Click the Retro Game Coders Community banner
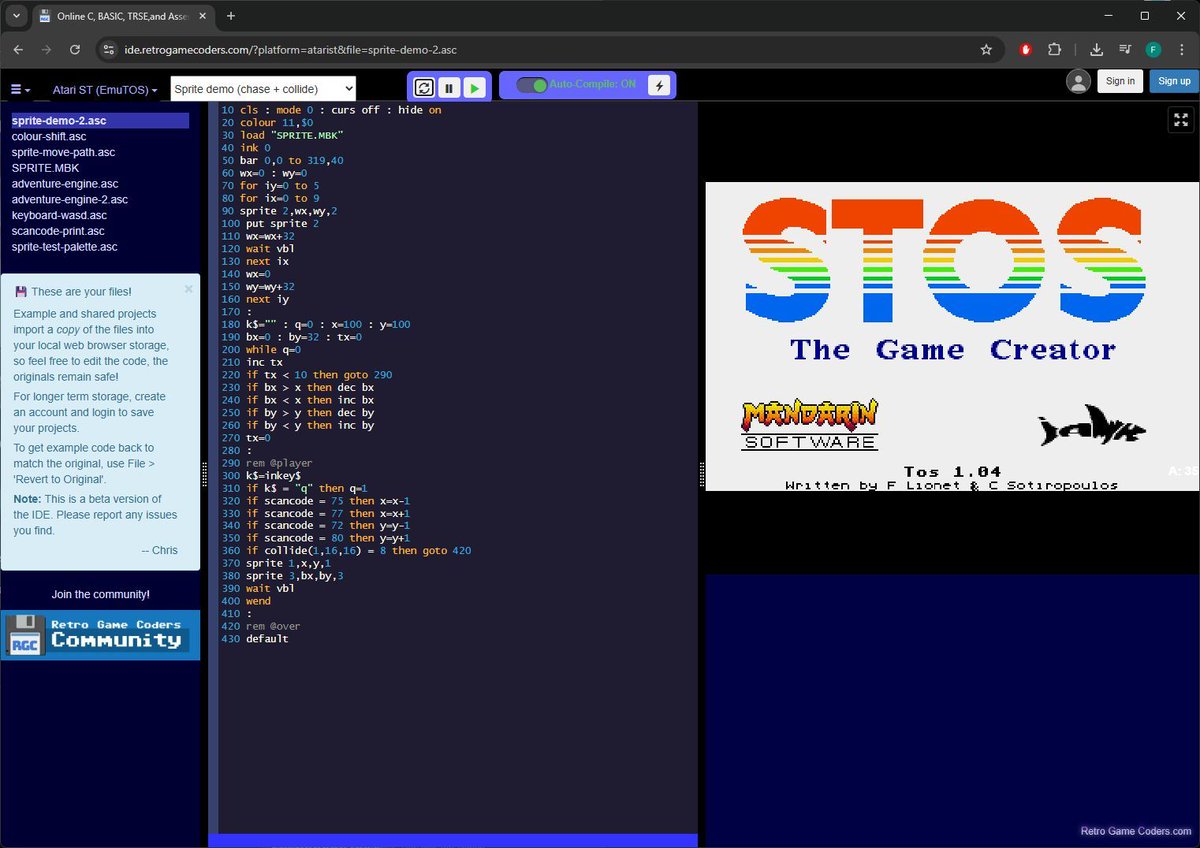 pos(100,635)
